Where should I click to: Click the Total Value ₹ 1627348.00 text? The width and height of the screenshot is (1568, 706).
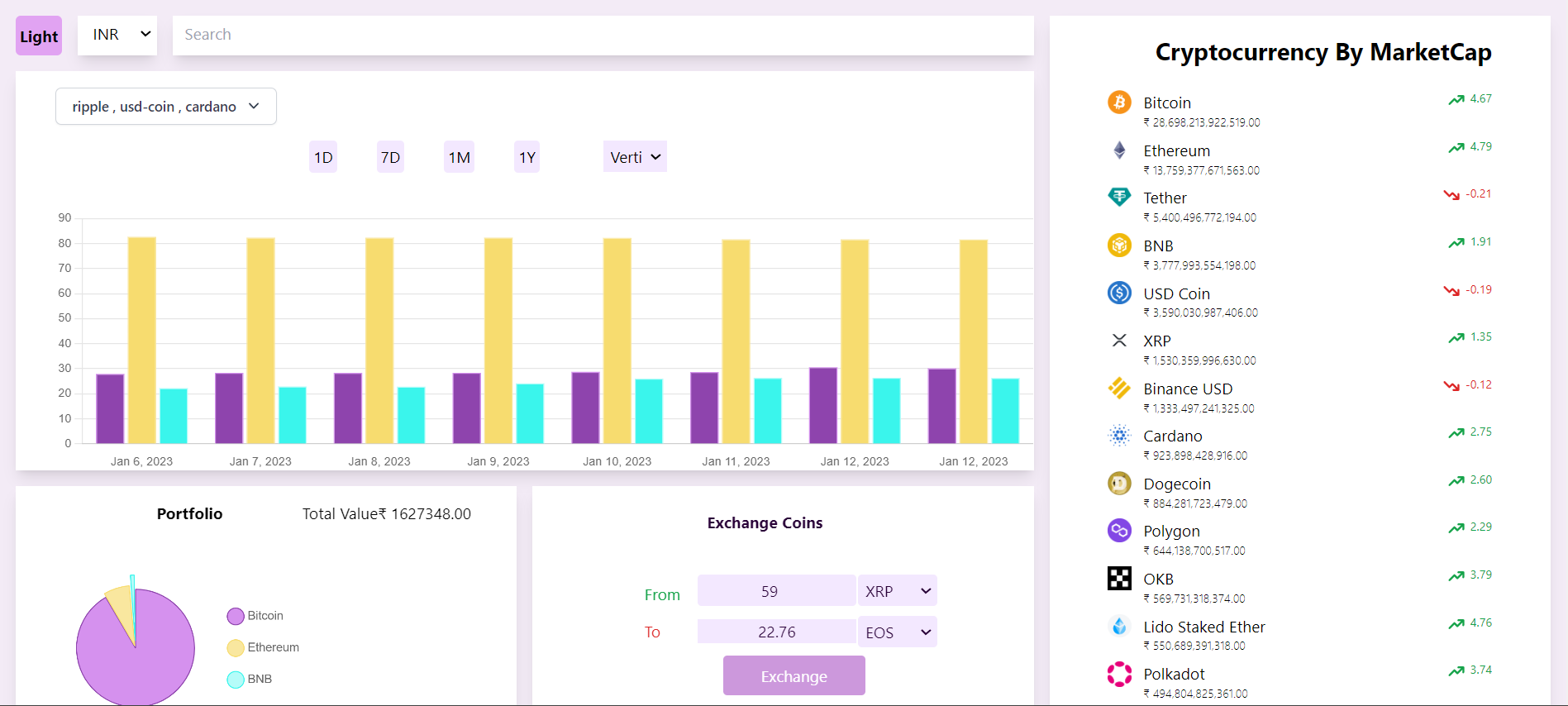tap(387, 513)
